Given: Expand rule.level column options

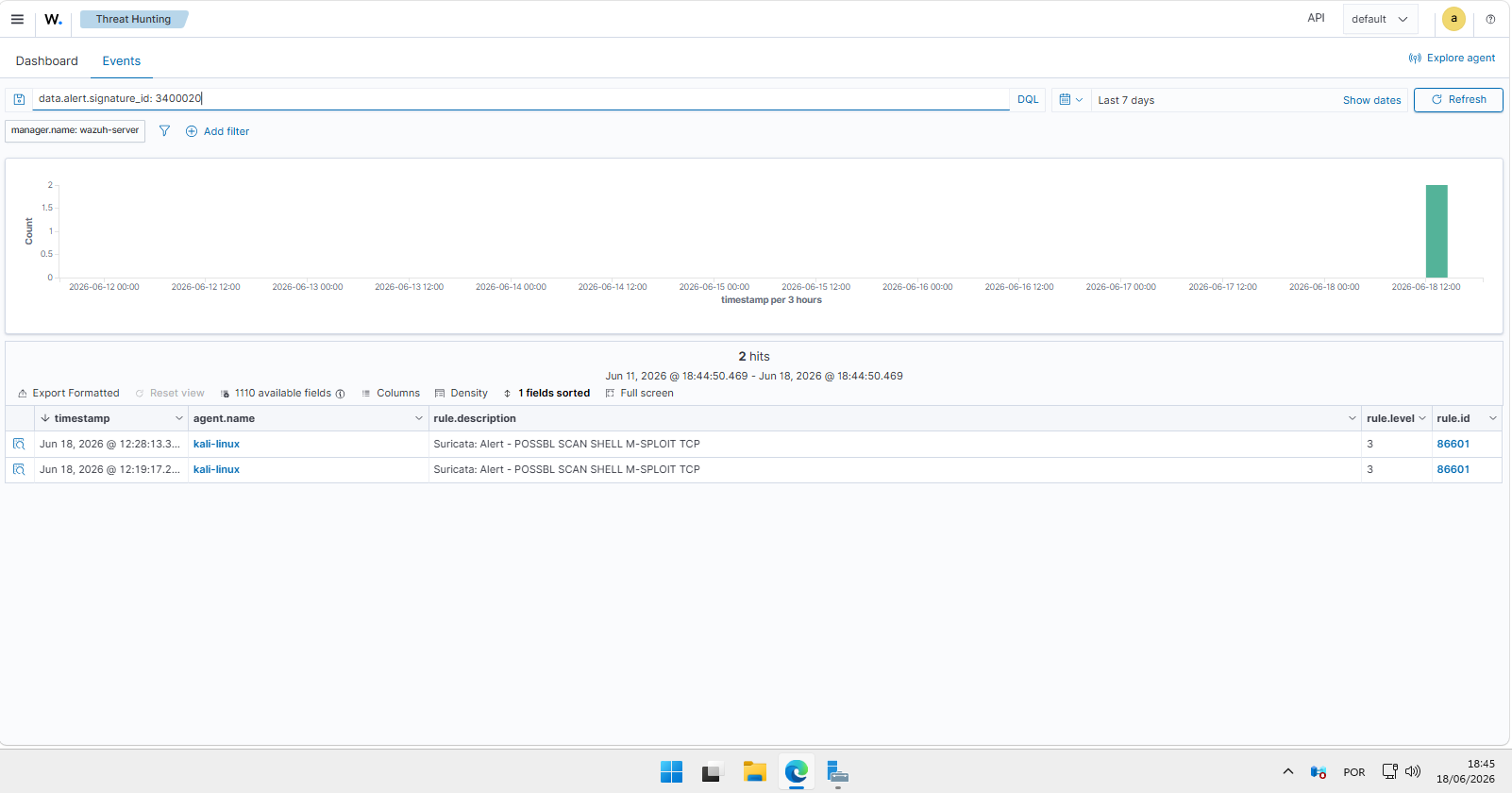Looking at the screenshot, I should click(1422, 418).
